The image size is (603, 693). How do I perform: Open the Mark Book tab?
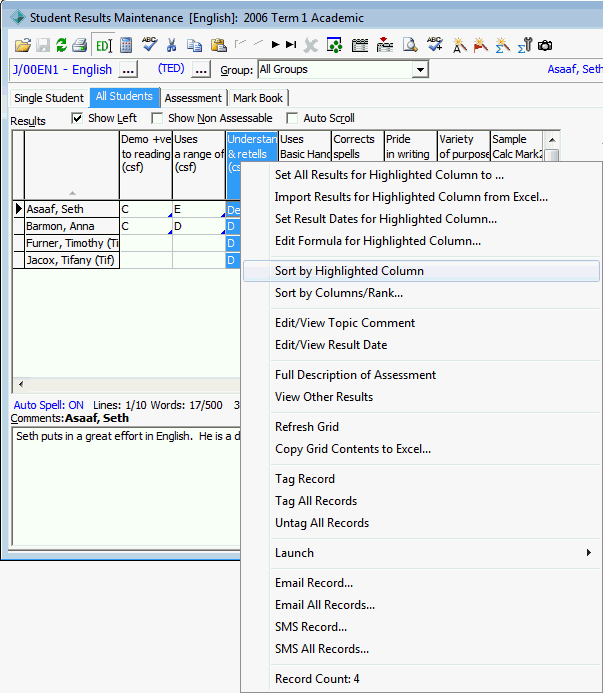click(258, 98)
